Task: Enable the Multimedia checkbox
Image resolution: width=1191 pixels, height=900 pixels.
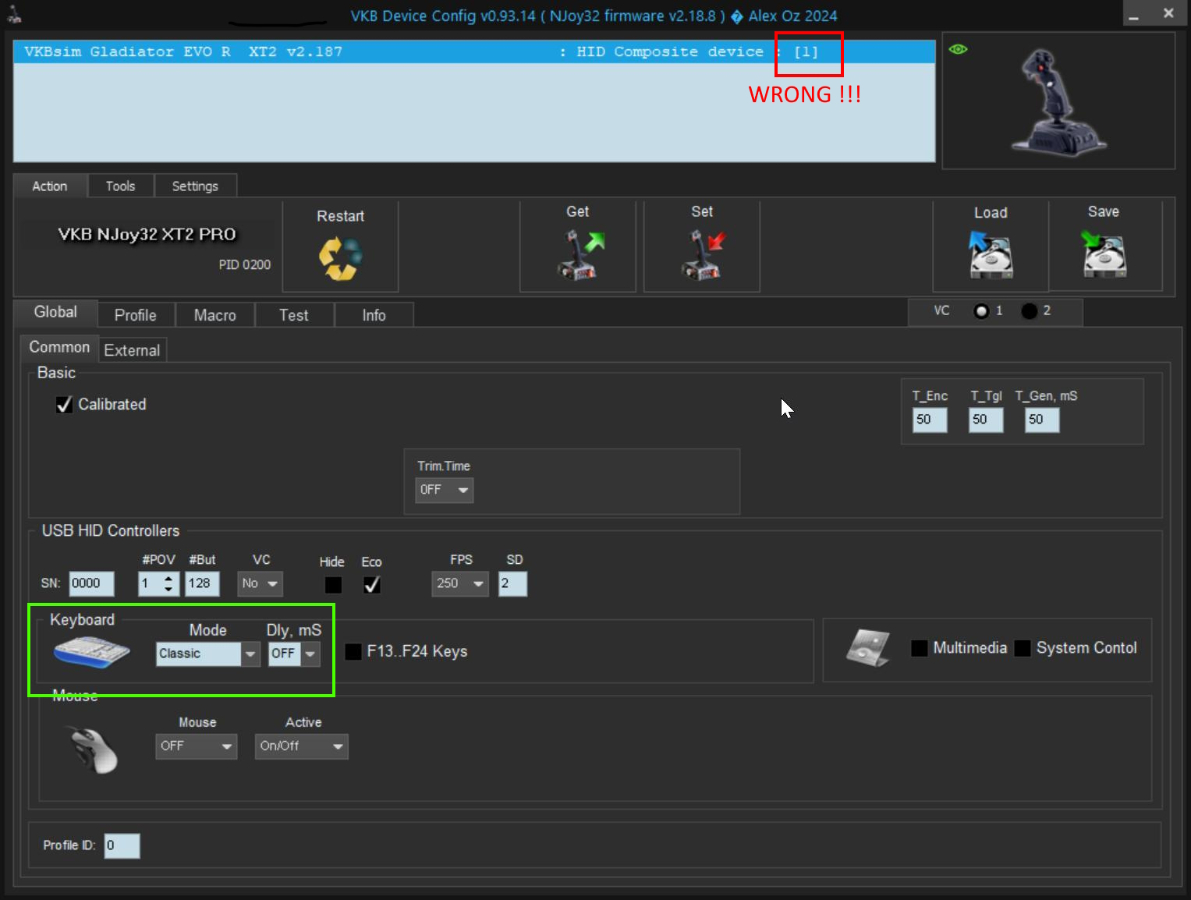Action: [919, 648]
